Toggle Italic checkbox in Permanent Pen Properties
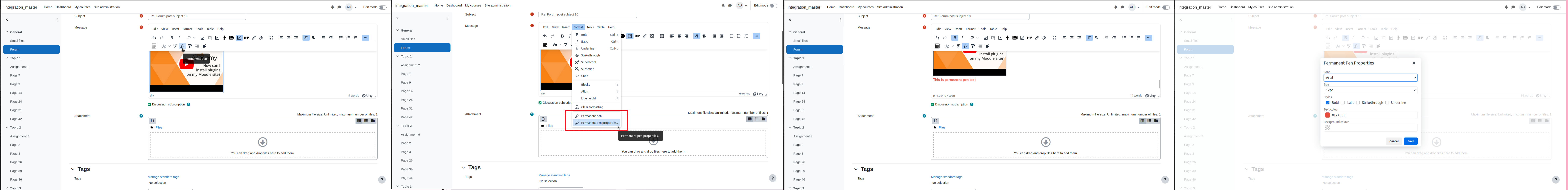Viewport: 1568px width, 190px height. click(x=1343, y=103)
